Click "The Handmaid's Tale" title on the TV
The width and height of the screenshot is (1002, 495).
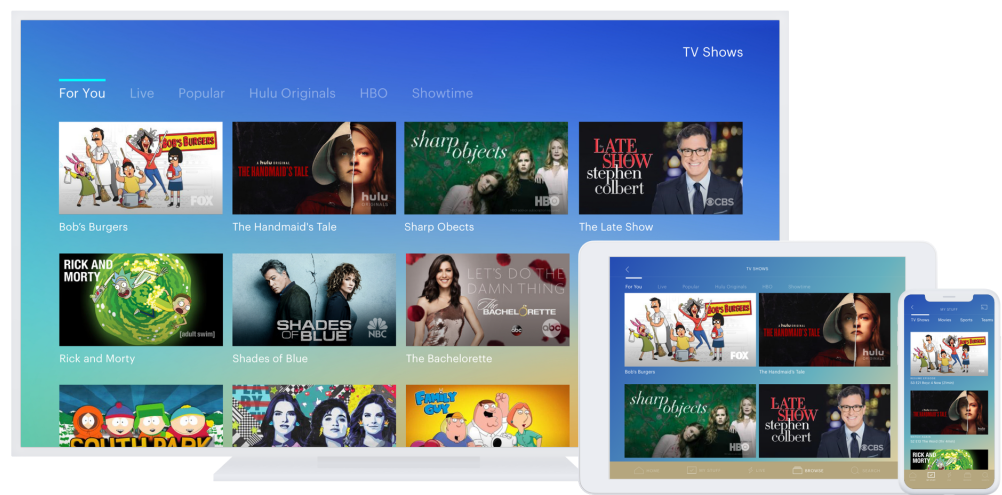click(284, 227)
